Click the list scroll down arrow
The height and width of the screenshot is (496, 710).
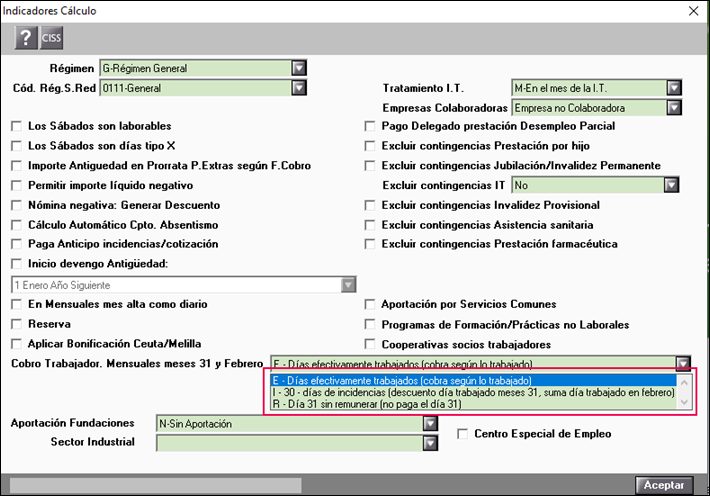(684, 402)
